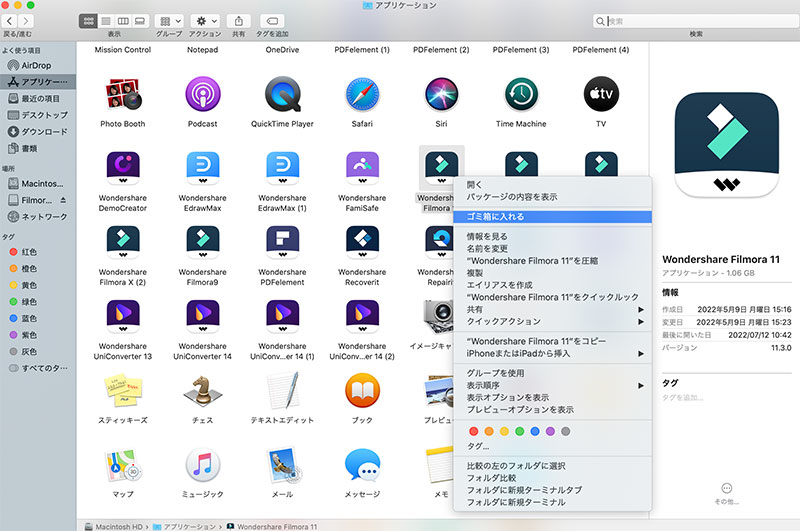800x531 pixels.
Task: Select the Time Machine icon
Action: [x=521, y=94]
